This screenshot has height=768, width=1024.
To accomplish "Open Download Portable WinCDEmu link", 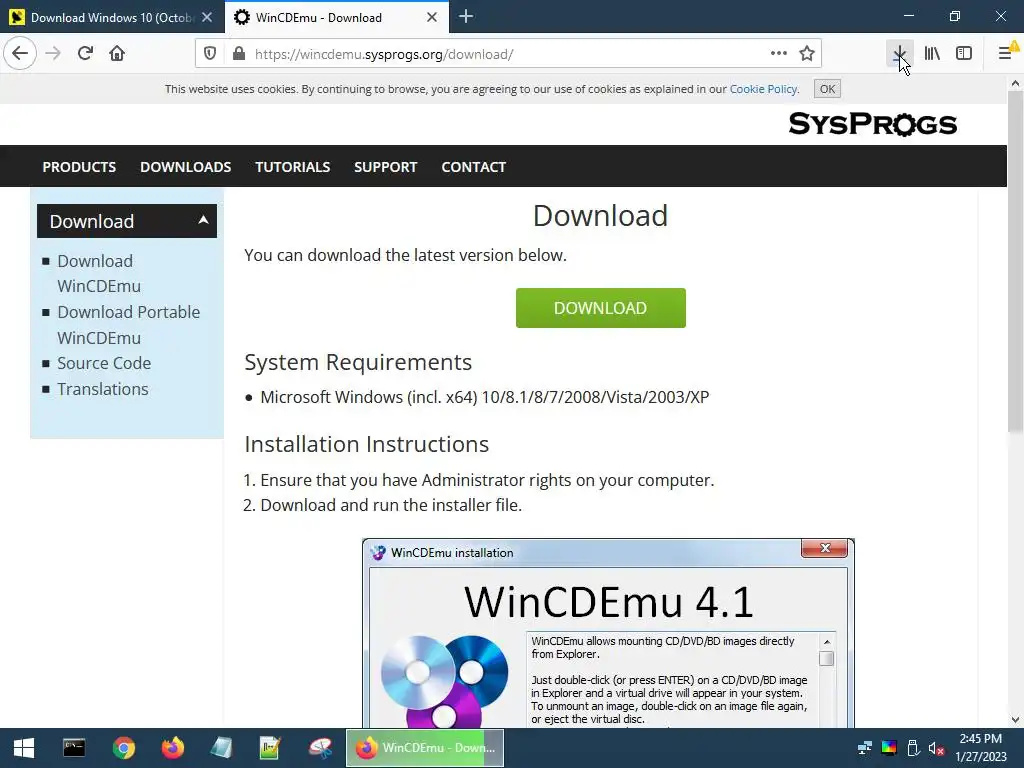I will tap(128, 325).
